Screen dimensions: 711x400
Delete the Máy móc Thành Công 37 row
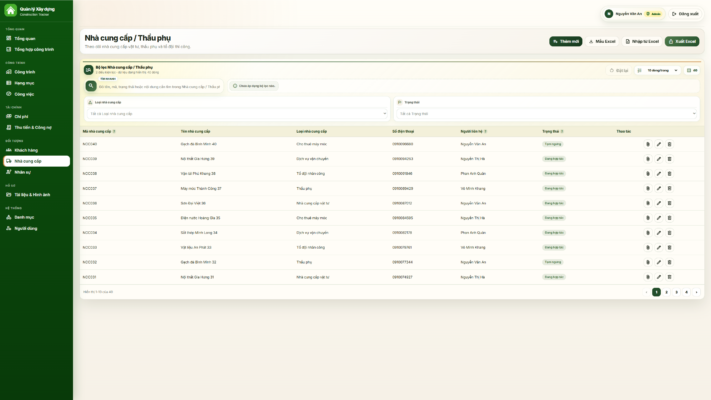669,189
